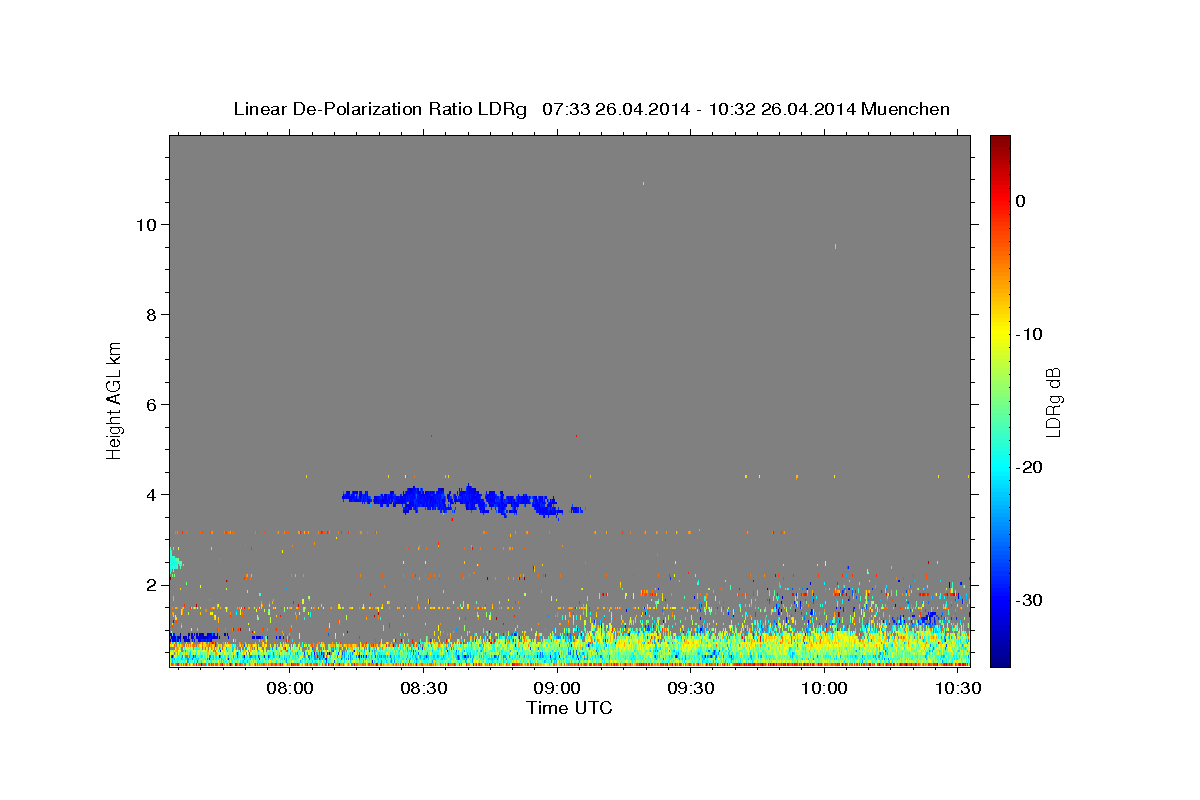Click the 08:30 time tick label
The image size is (1200, 800).
click(424, 689)
